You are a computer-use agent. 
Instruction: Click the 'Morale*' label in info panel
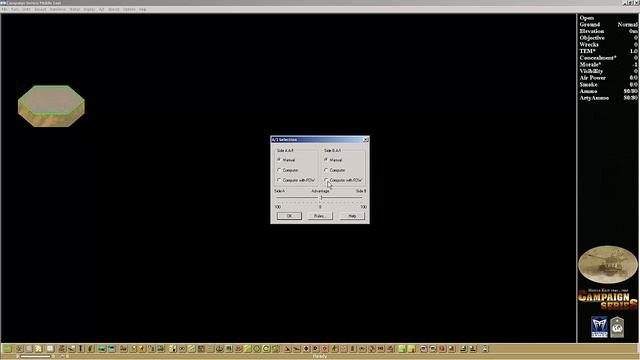[590, 64]
